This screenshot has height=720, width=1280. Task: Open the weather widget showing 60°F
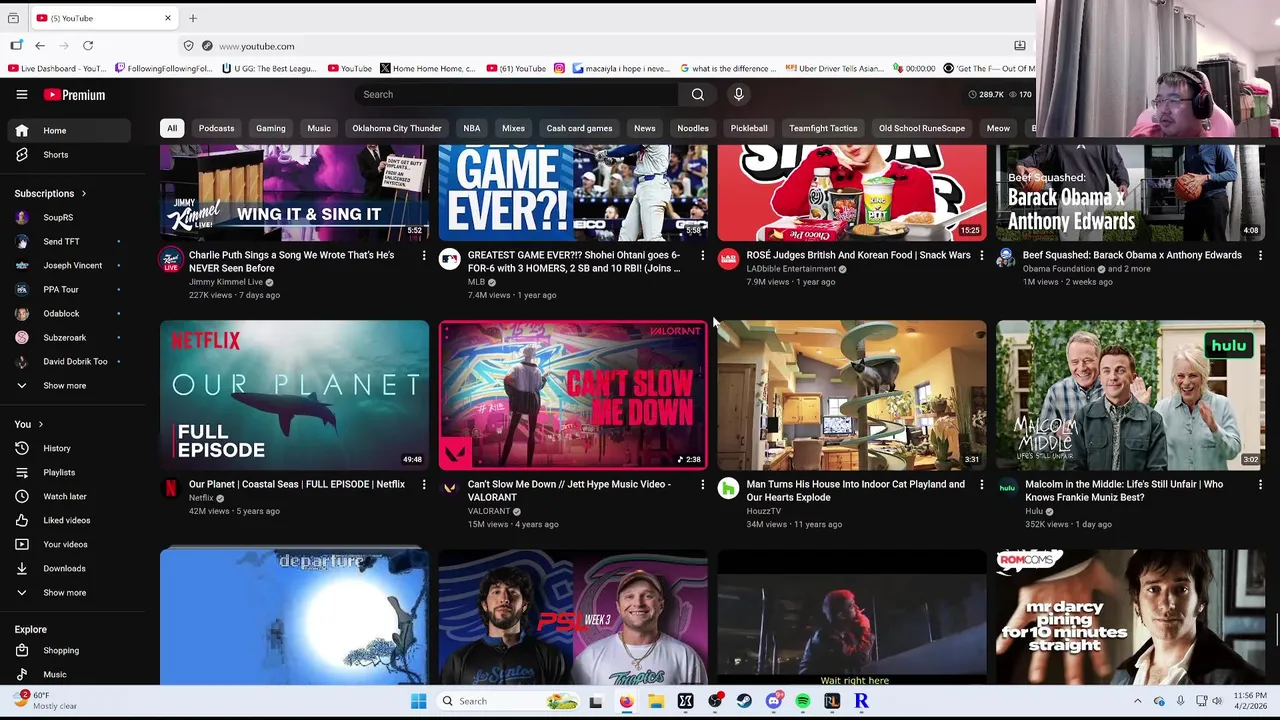click(x=45, y=700)
